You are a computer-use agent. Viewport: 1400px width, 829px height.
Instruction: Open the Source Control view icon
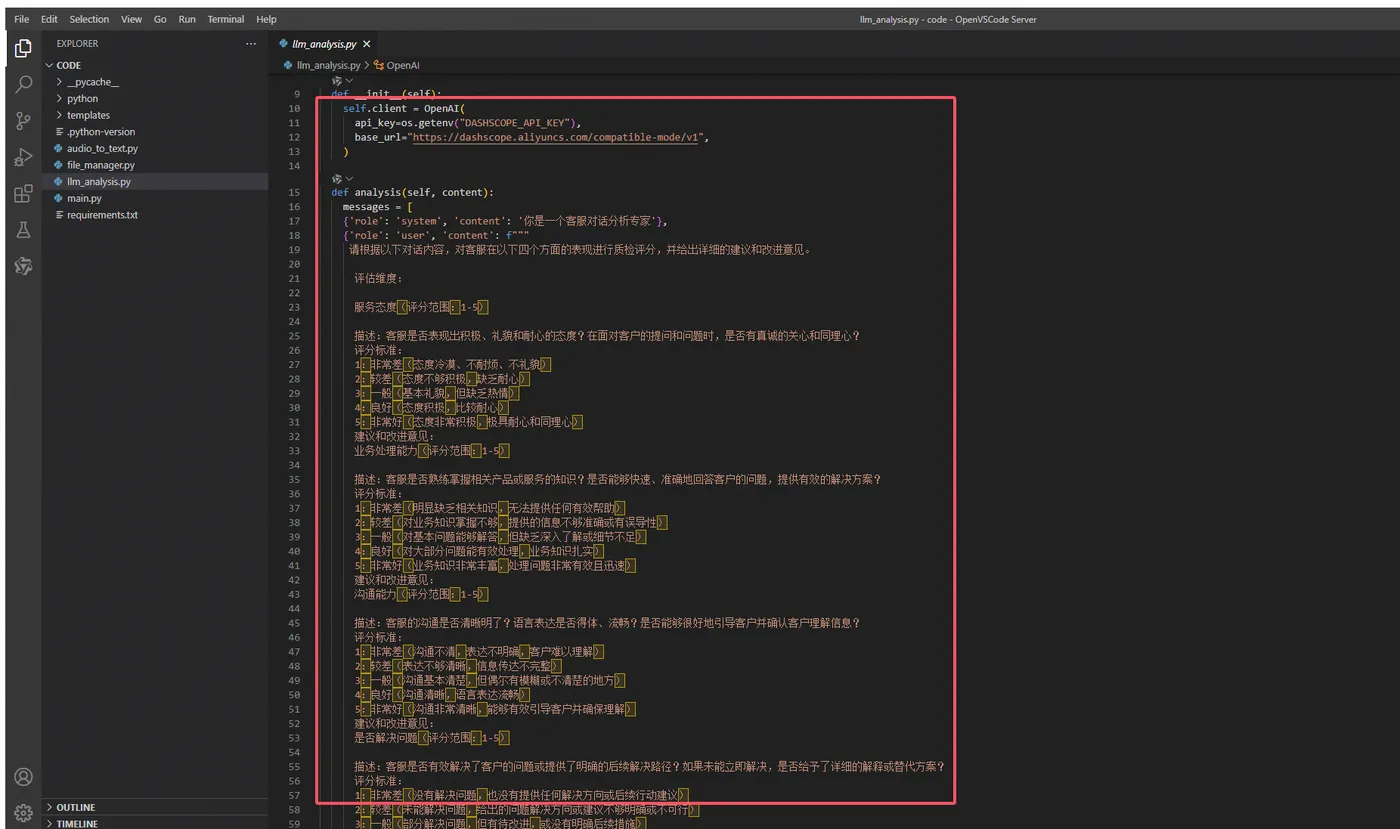point(23,121)
